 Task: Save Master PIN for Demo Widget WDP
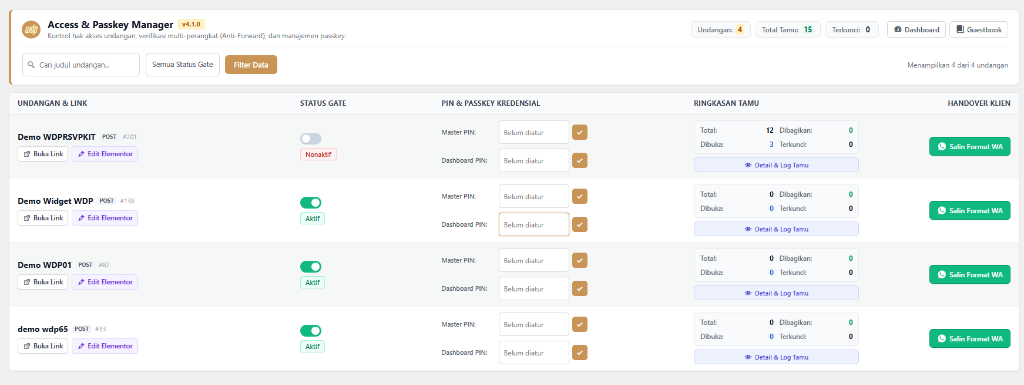pos(580,196)
